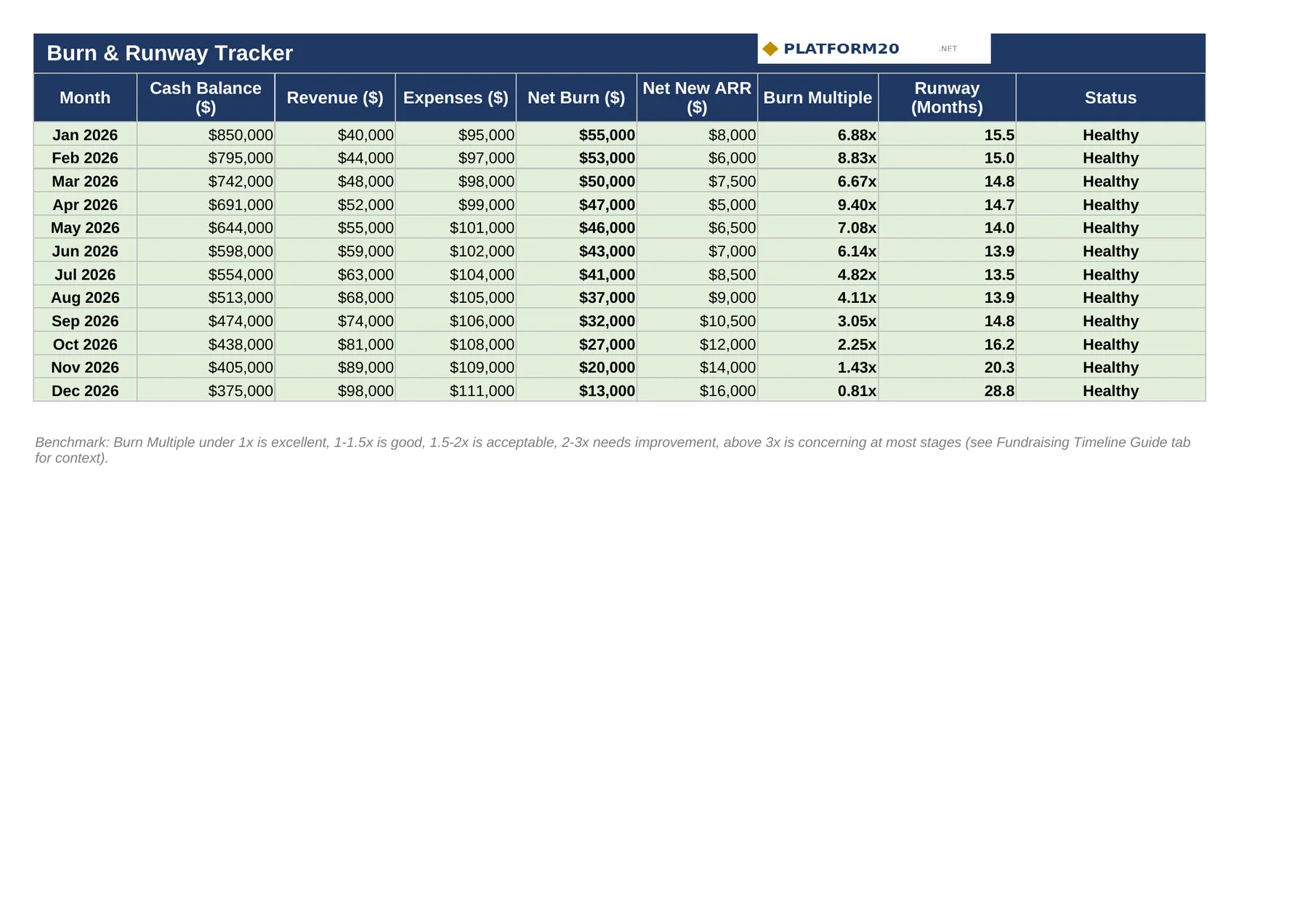1308x924 pixels.
Task: Select the $850,000 cash balance cell
Action: tap(206, 134)
